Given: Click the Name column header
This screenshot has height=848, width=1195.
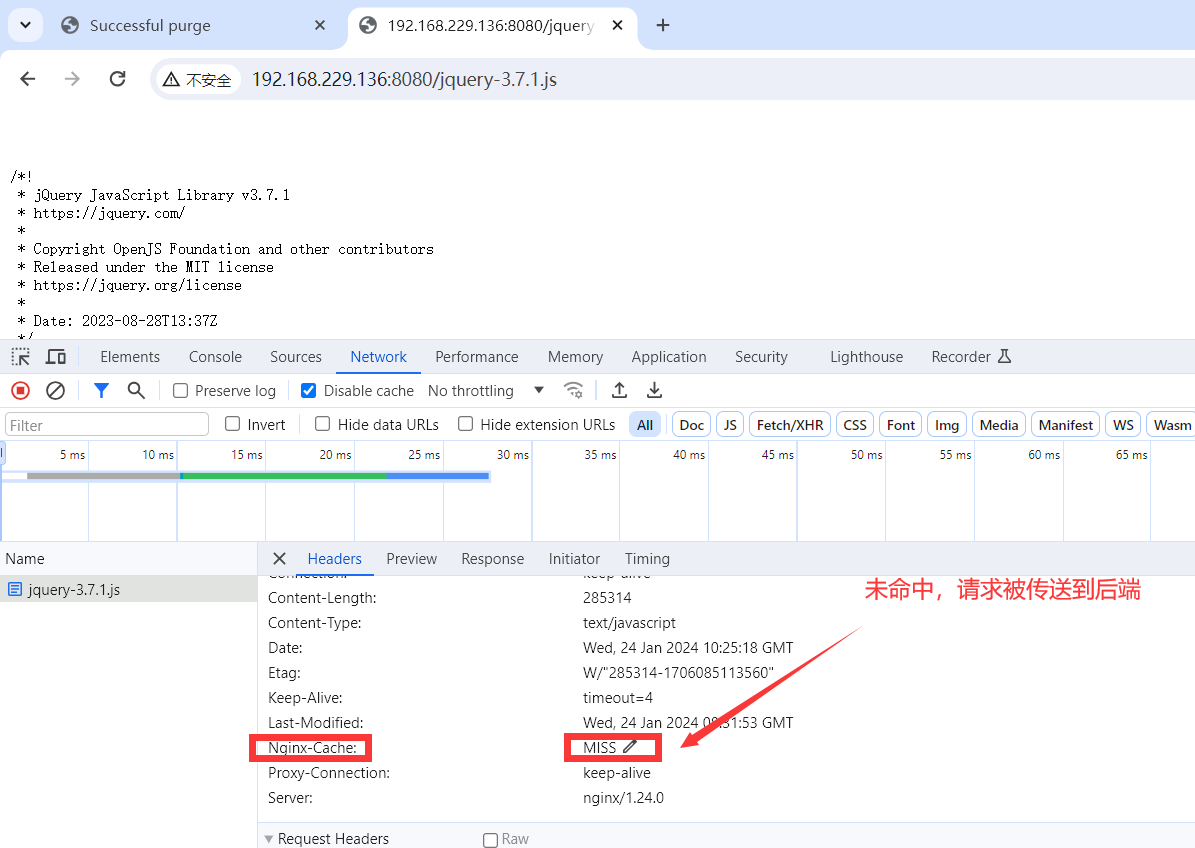Looking at the screenshot, I should click(128, 558).
